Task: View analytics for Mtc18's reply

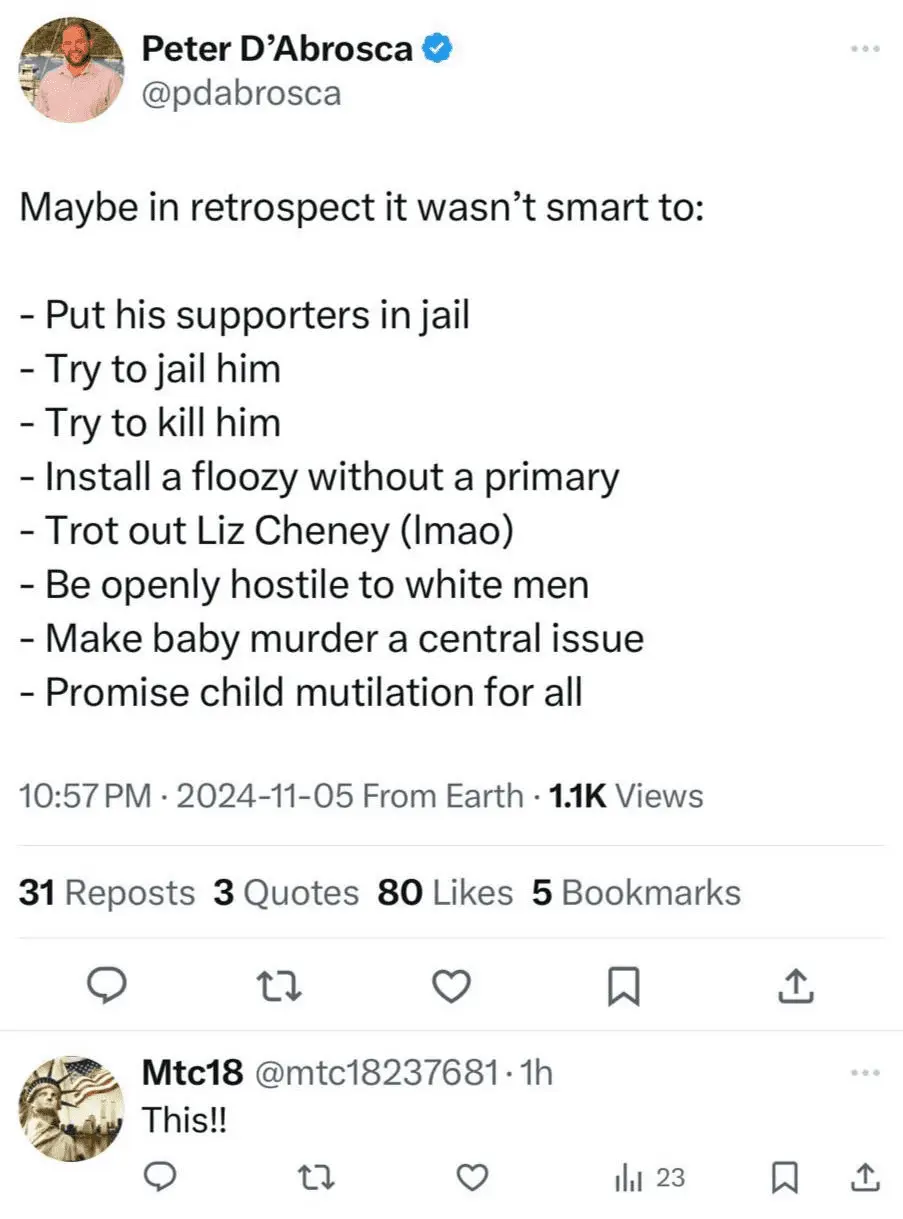Action: [x=648, y=1178]
